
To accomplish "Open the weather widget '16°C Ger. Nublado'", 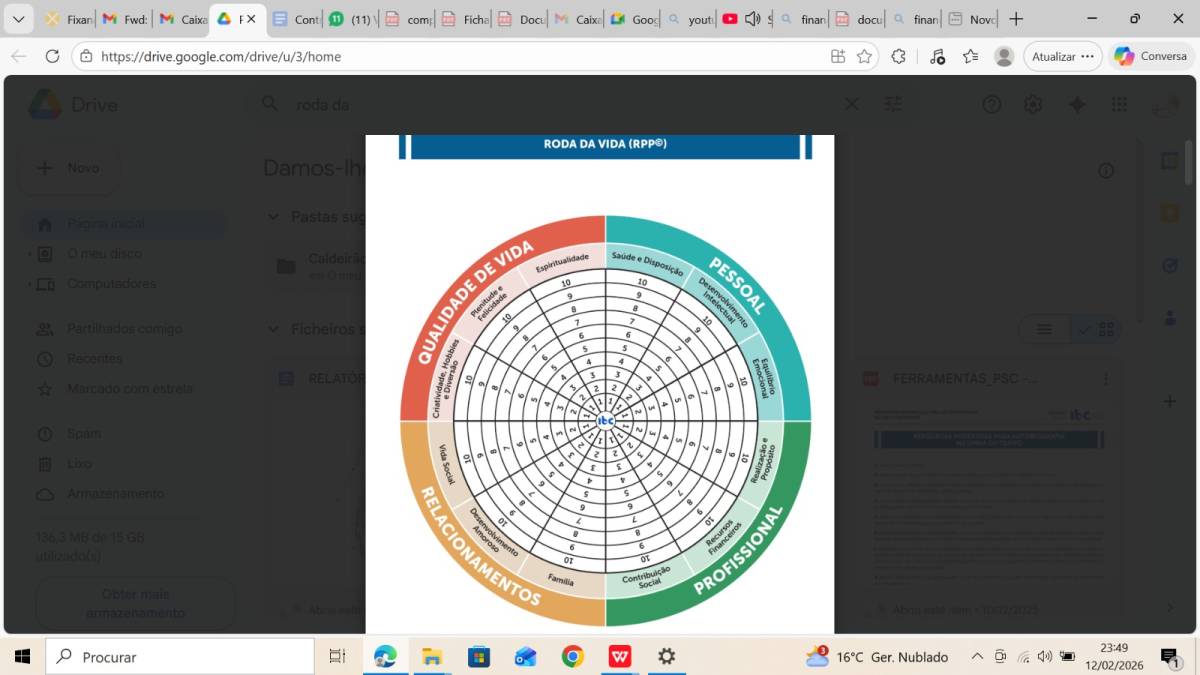I will tap(877, 657).
